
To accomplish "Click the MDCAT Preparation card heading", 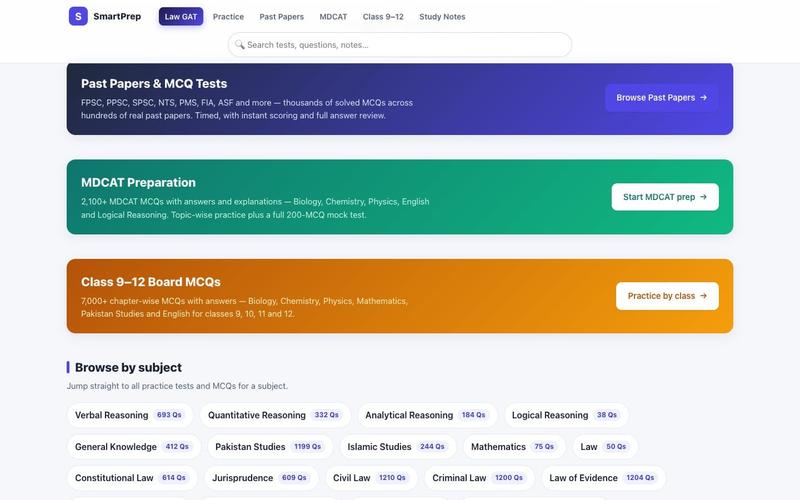I will click(x=138, y=183).
